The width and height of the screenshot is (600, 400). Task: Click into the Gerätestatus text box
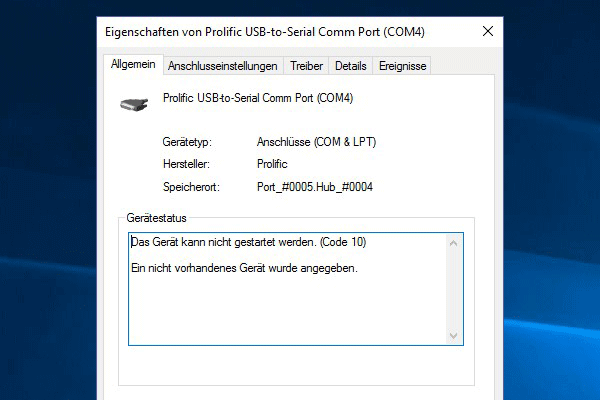(296, 289)
